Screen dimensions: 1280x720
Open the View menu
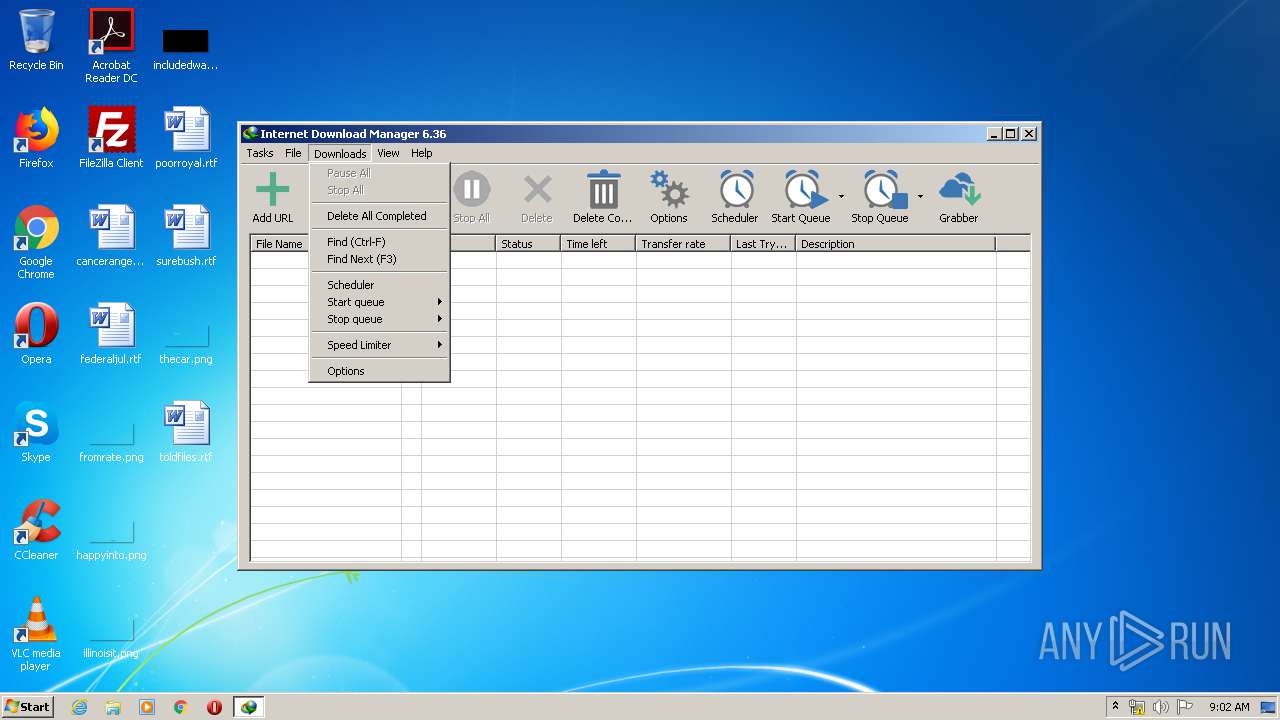pos(388,153)
